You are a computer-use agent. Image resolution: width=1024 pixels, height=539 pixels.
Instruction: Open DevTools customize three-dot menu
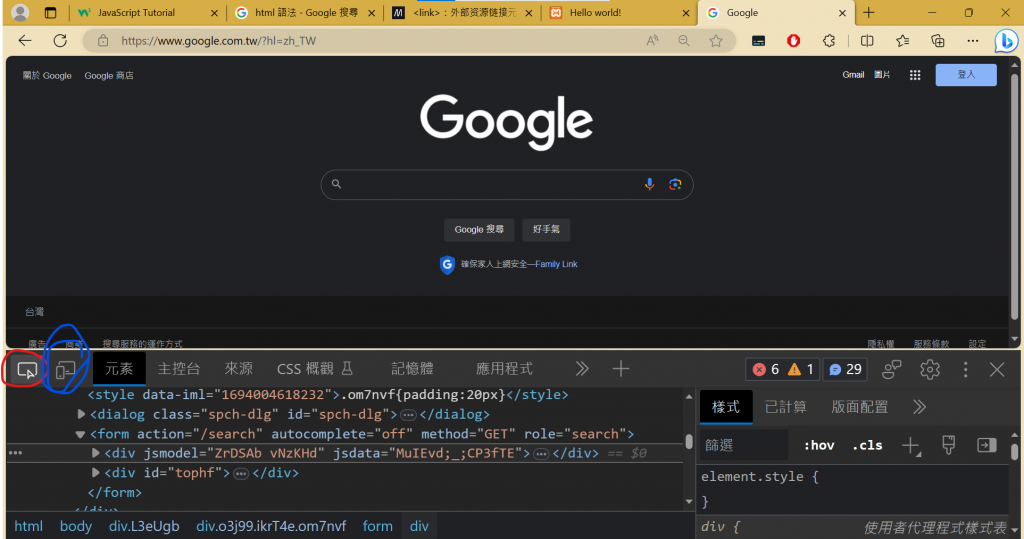coord(965,370)
